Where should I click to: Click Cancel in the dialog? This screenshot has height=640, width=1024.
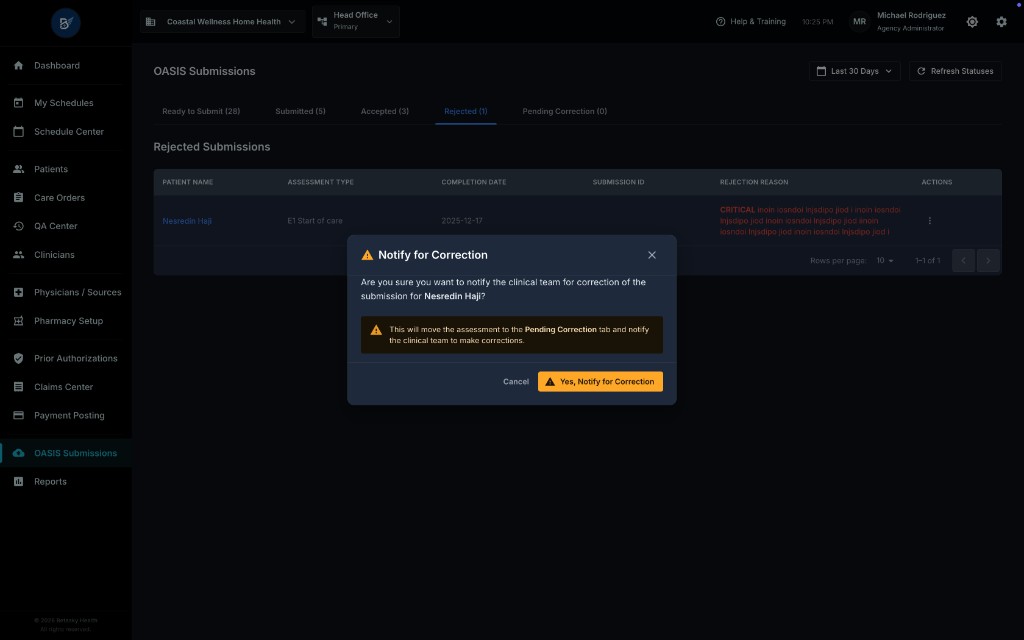[x=515, y=381]
